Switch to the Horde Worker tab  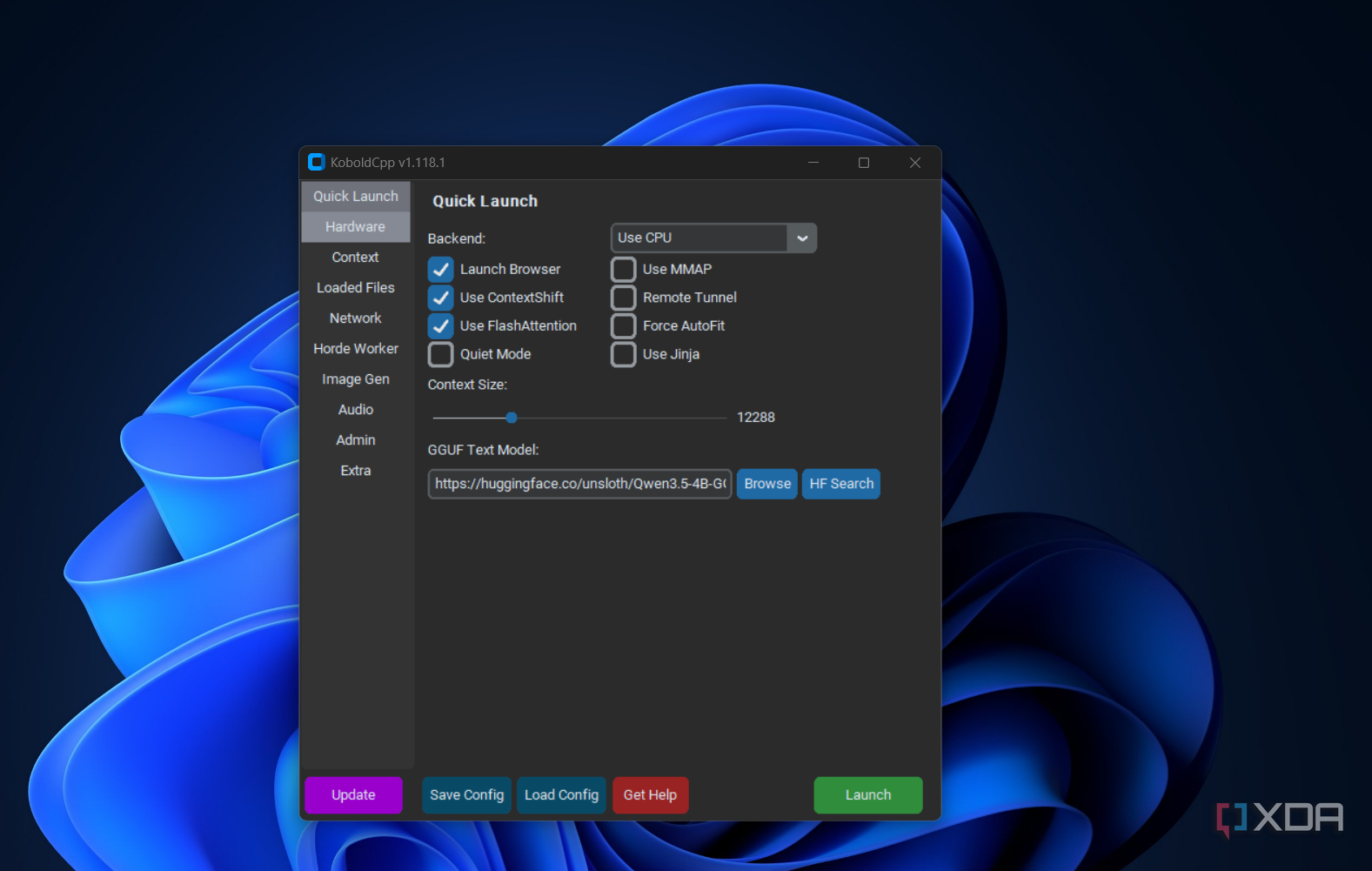[356, 349]
